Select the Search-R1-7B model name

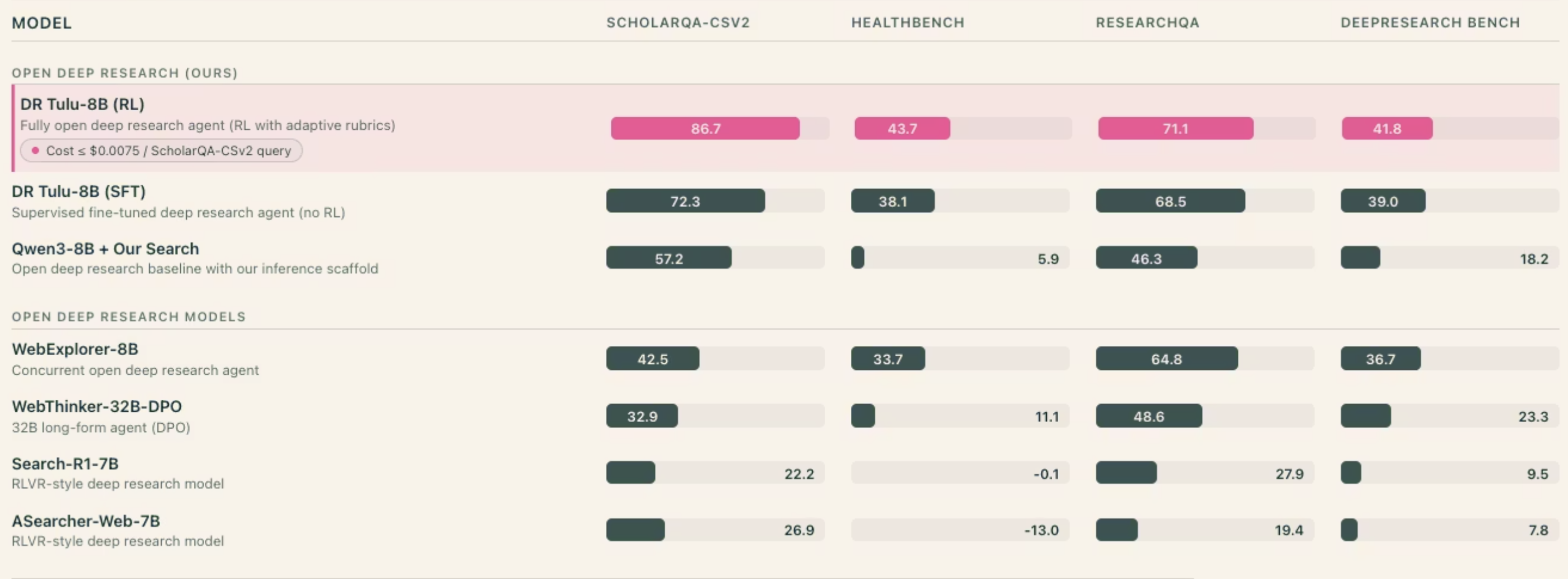coord(65,463)
